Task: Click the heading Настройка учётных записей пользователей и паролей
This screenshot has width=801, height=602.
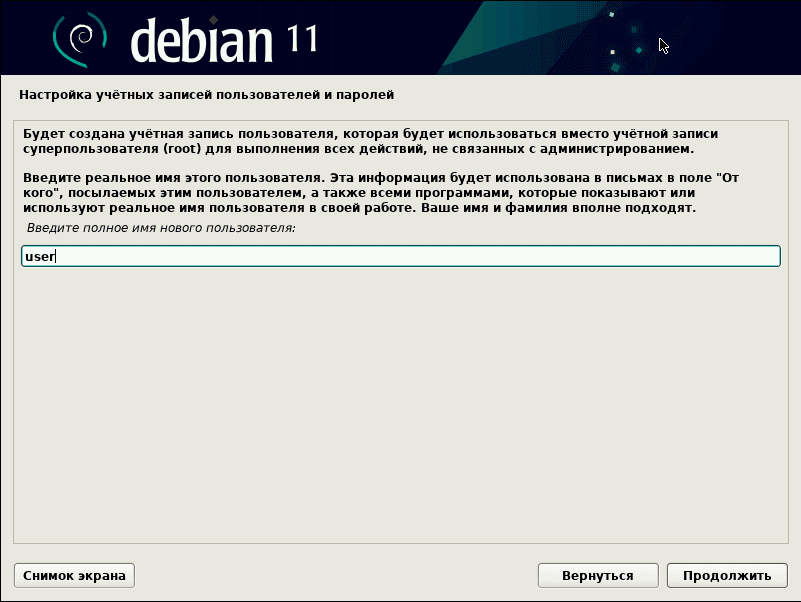Action: click(206, 95)
